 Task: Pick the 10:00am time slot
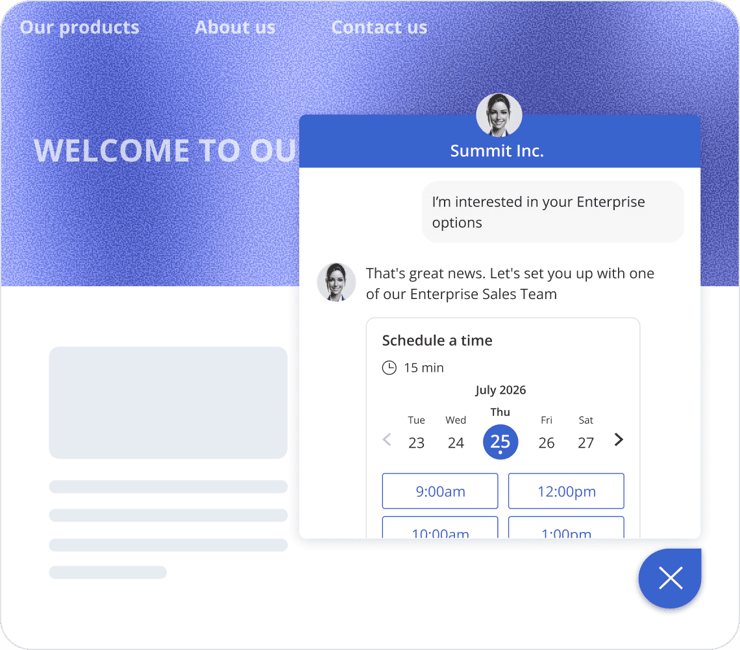[x=440, y=528]
